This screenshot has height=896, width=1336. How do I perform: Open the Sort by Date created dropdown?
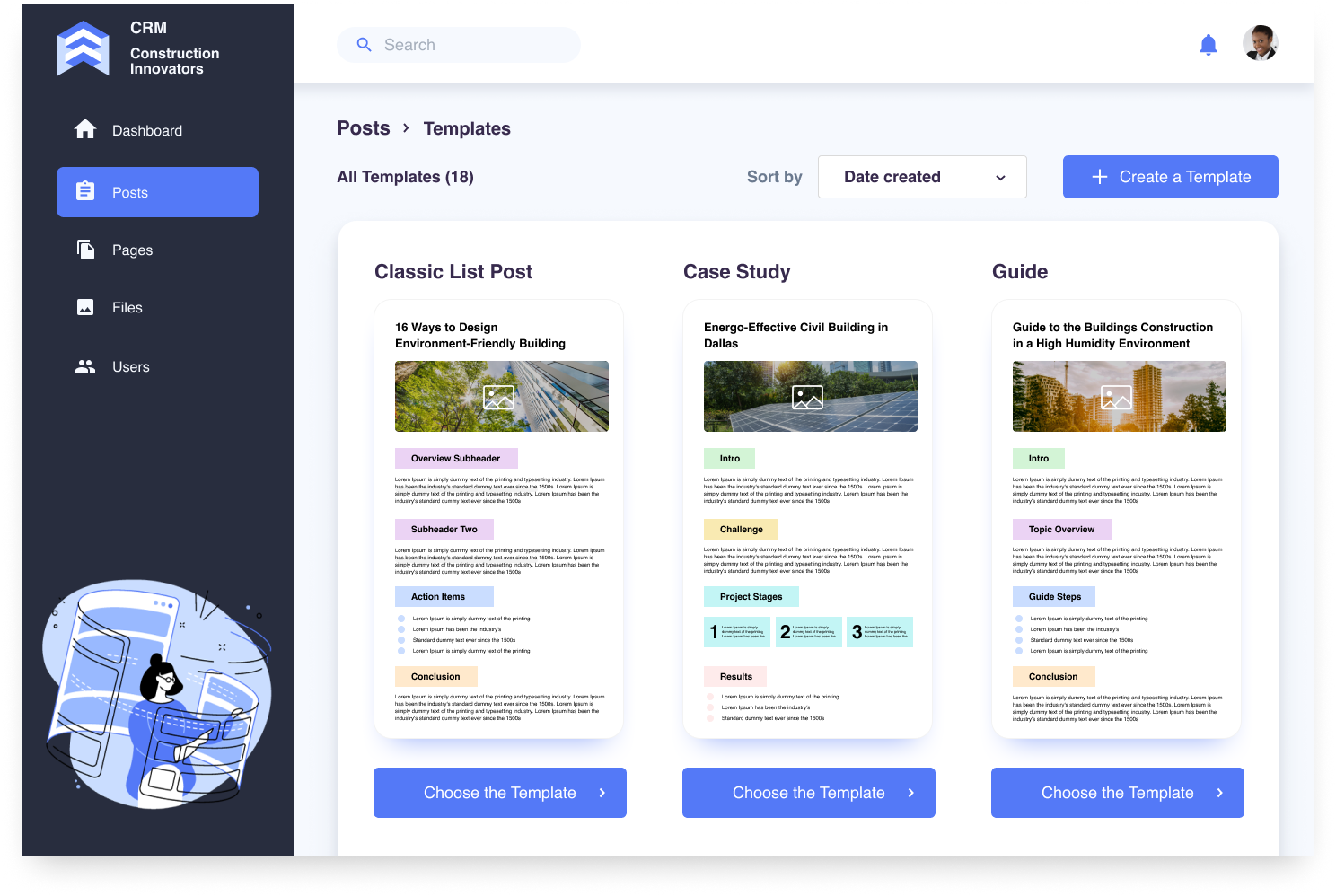[921, 177]
